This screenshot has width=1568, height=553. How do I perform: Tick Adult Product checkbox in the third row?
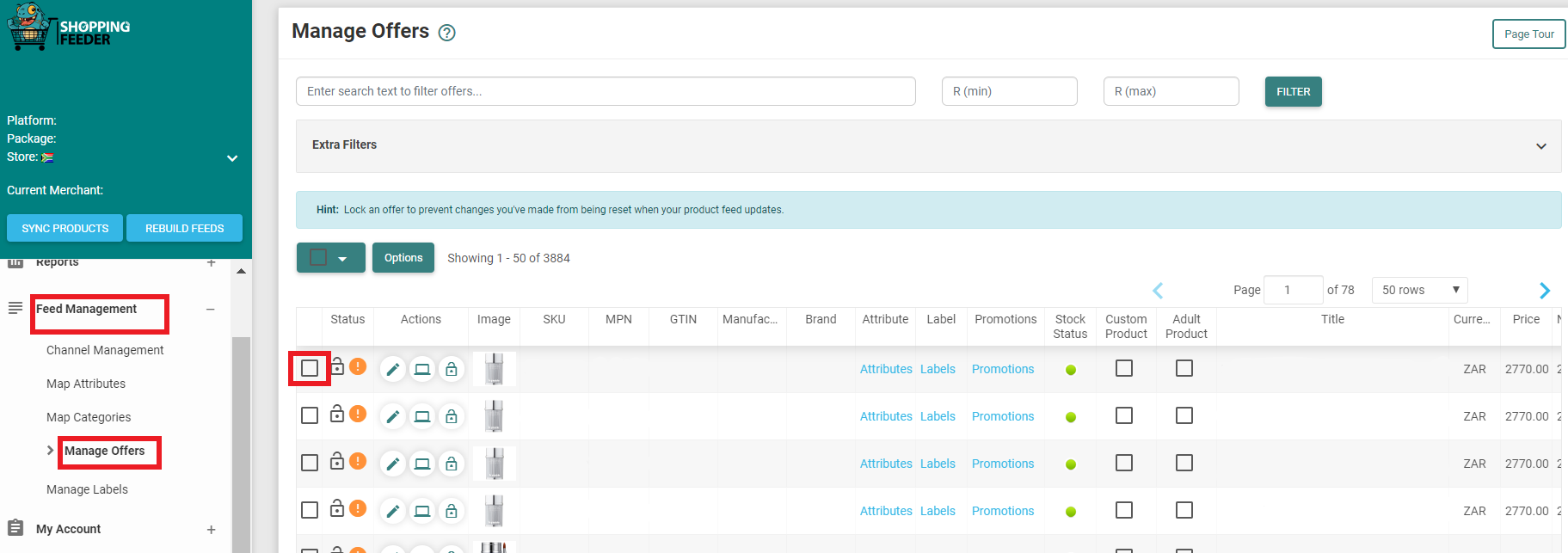(x=1184, y=463)
